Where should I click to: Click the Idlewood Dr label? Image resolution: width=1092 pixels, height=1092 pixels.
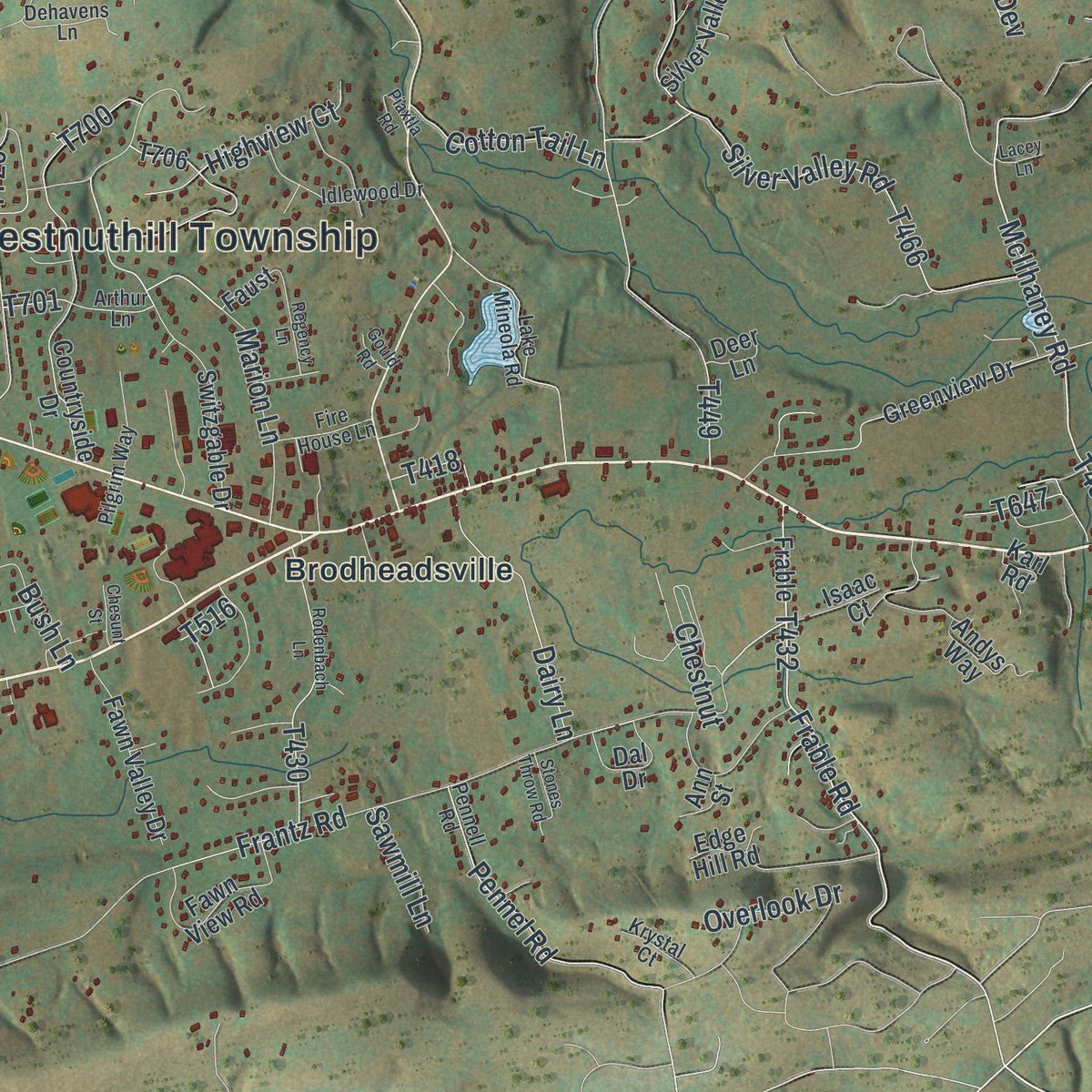(x=373, y=193)
